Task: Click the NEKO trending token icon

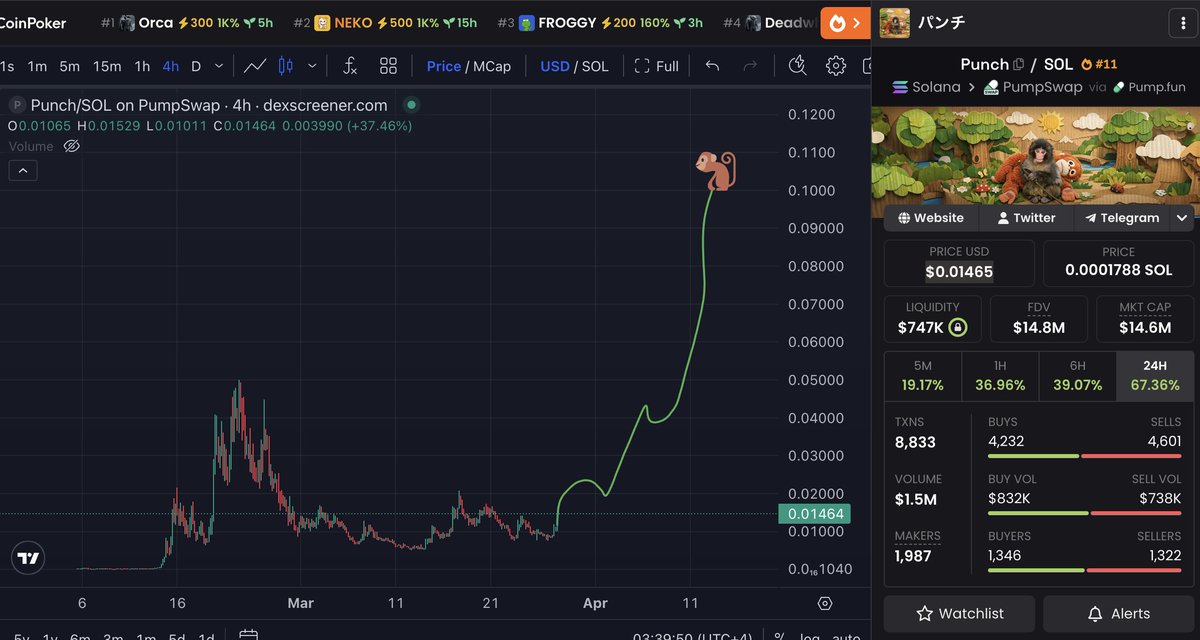Action: (323, 22)
